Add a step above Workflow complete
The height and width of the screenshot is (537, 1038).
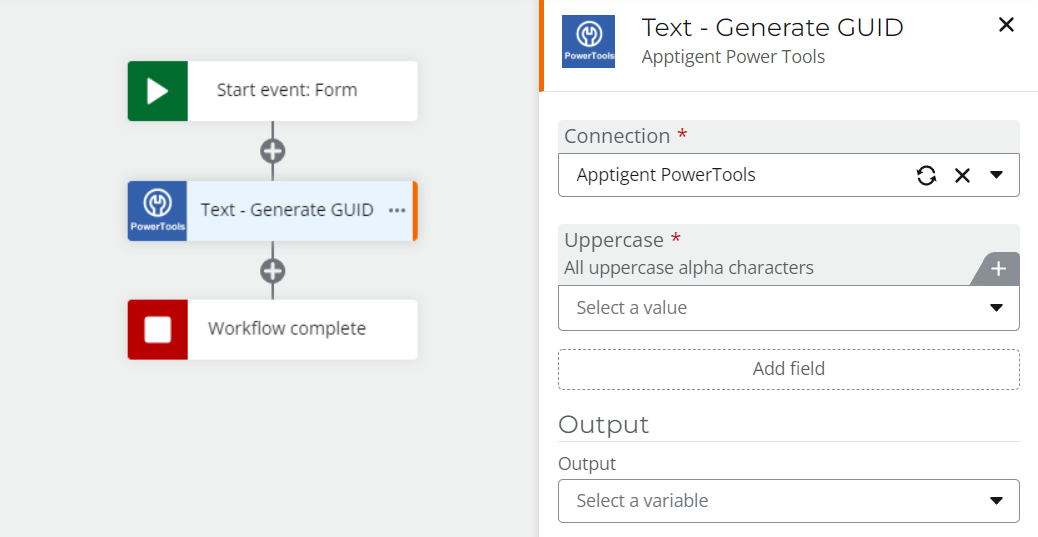click(x=273, y=270)
